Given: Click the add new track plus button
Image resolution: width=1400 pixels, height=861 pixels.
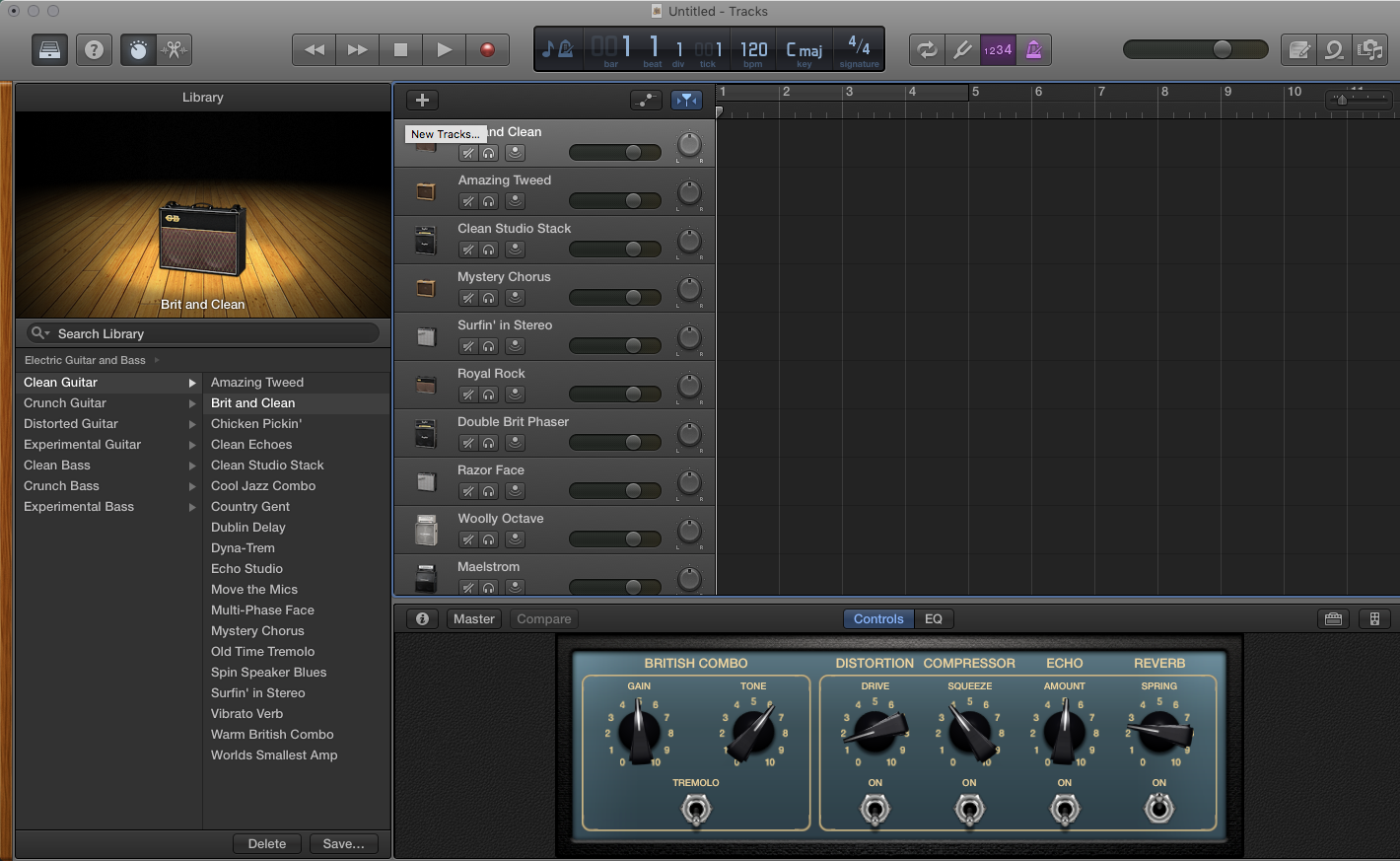Looking at the screenshot, I should click(422, 100).
